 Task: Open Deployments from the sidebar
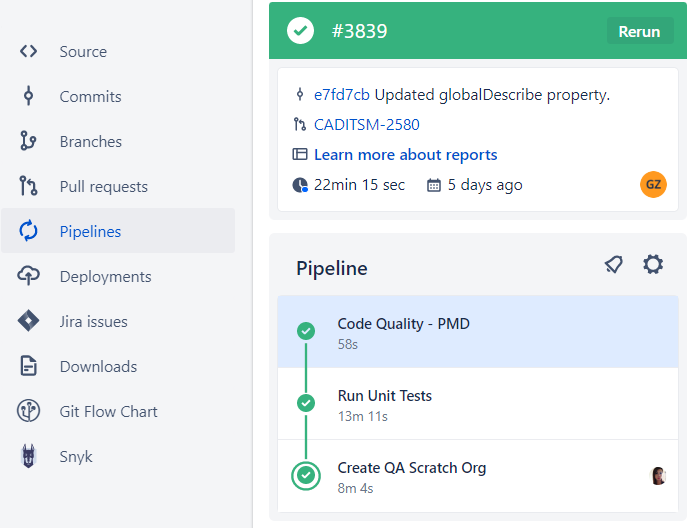(118, 276)
